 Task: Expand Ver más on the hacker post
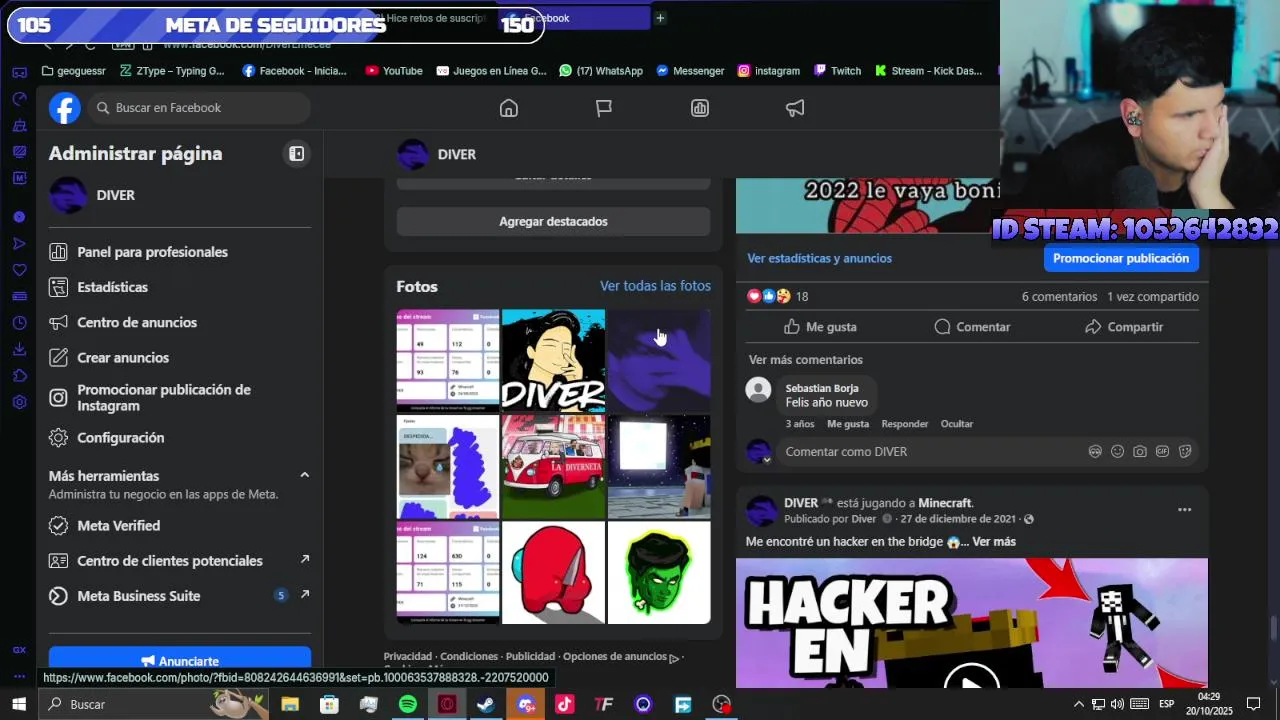994,542
